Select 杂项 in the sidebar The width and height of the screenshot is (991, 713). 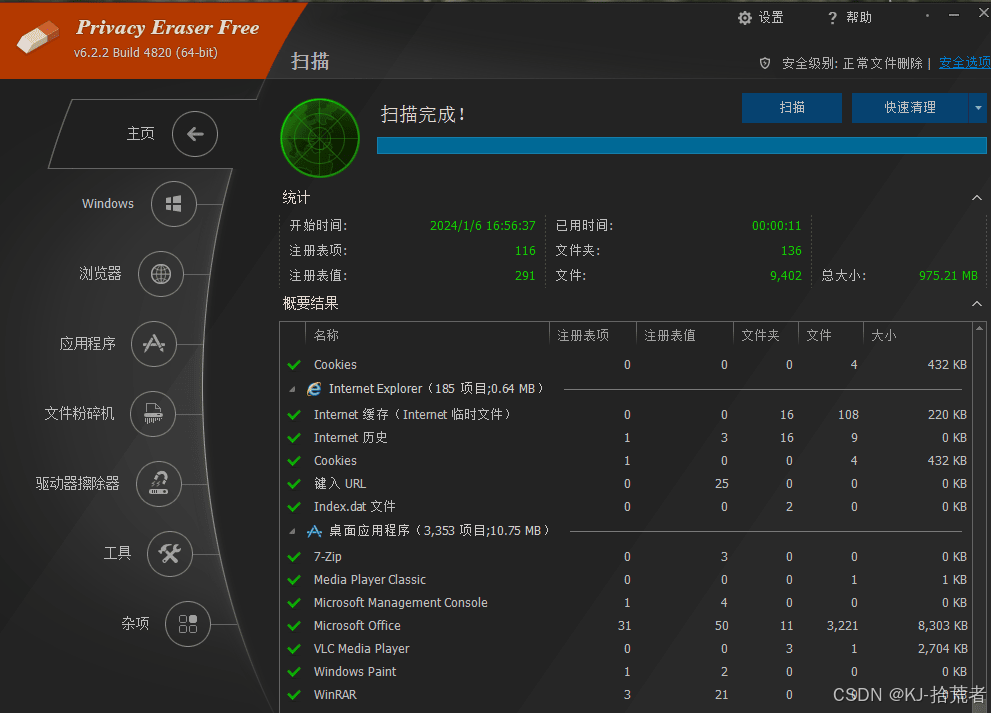pyautogui.click(x=135, y=623)
